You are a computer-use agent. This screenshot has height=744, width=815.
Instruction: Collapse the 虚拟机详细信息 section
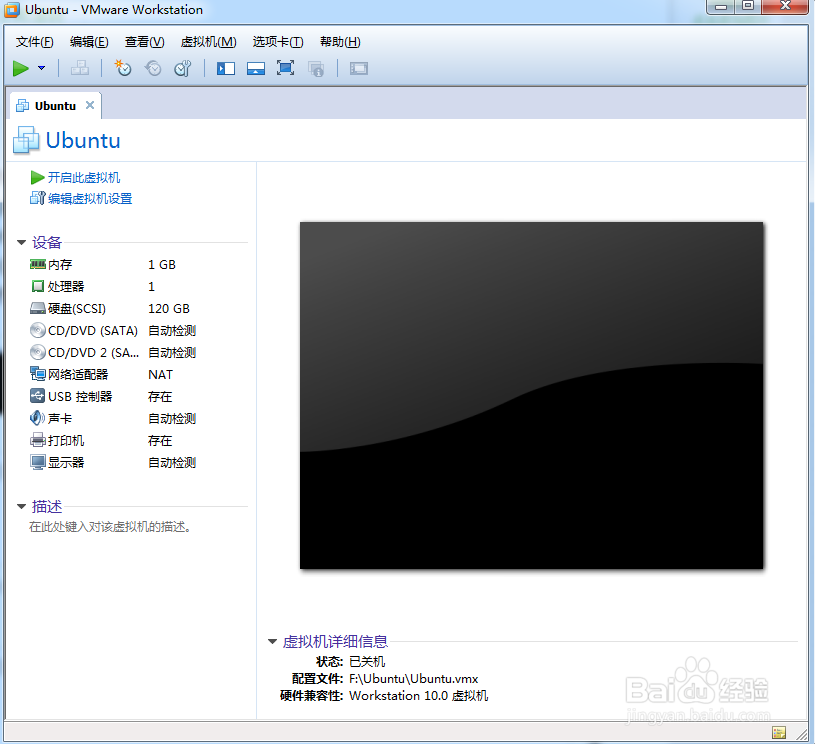click(272, 642)
